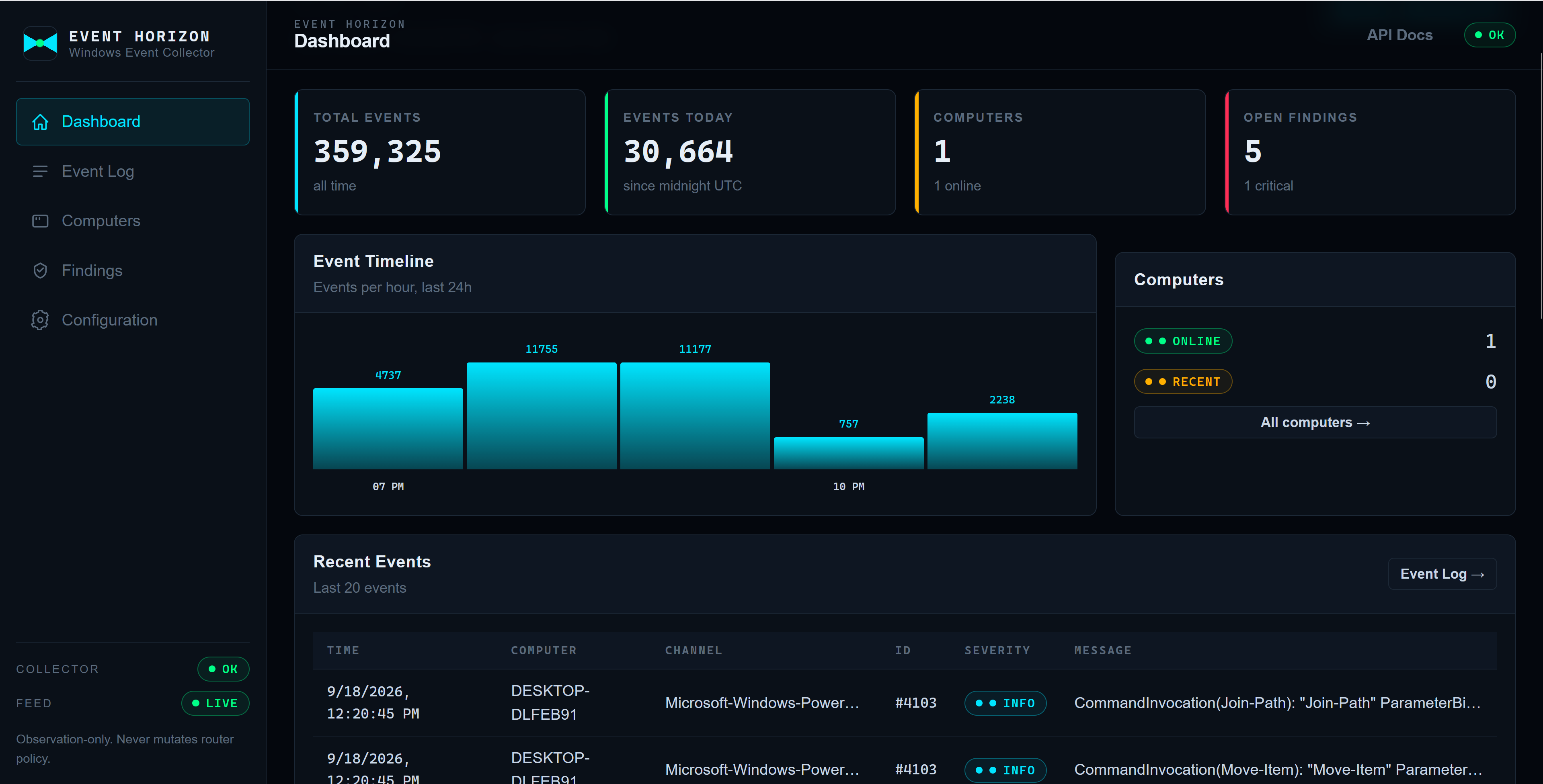Open Configuration using the gear icon

click(x=40, y=320)
